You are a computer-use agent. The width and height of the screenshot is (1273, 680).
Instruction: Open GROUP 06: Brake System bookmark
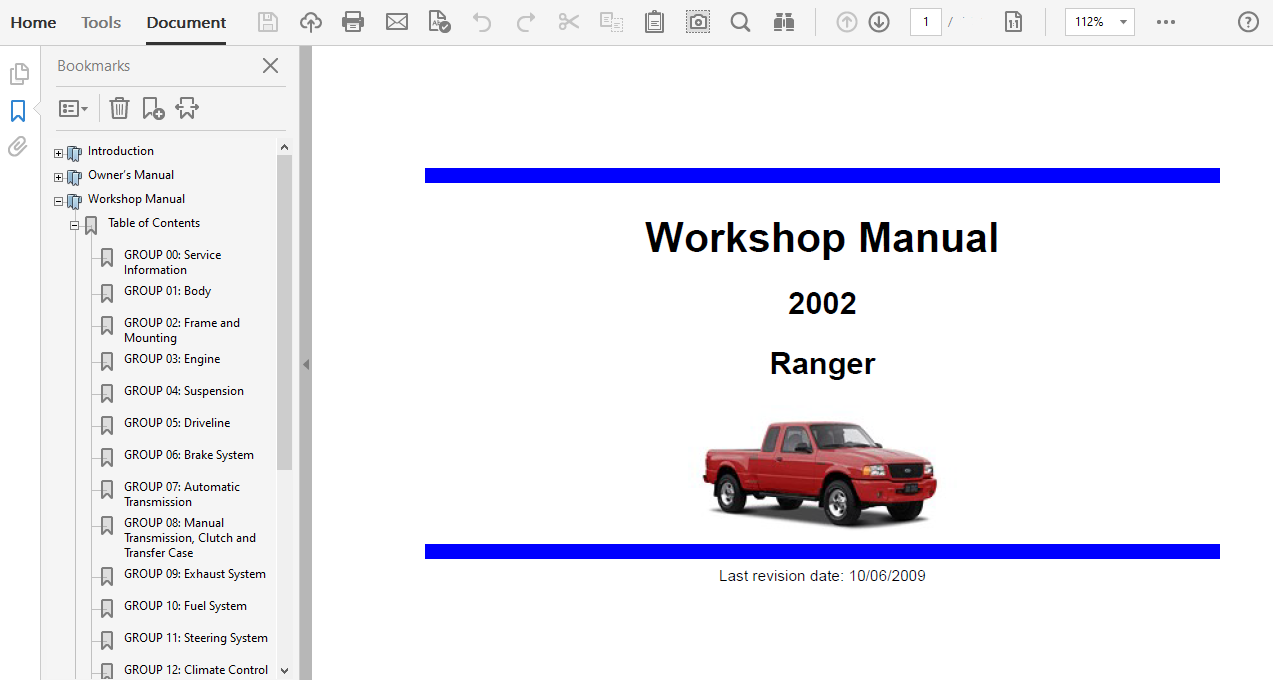188,455
